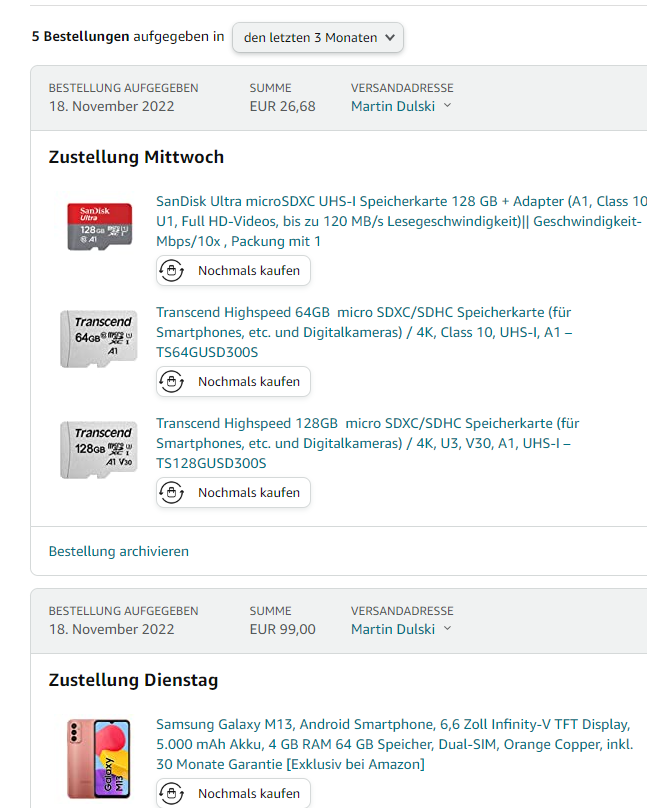Click the 'Zustellung Mittwoch' heading
647x808 pixels.
pos(136,157)
